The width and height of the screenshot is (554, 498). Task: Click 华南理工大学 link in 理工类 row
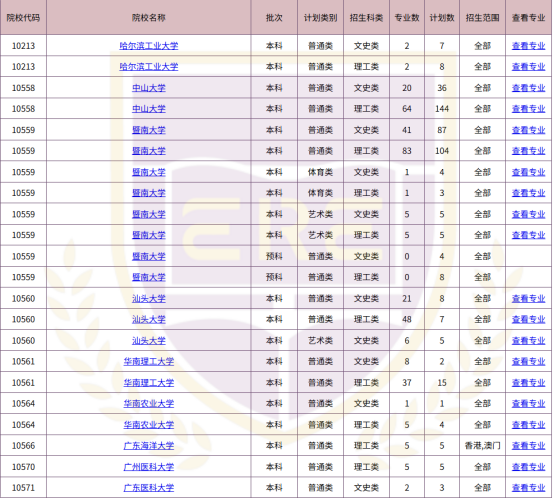click(x=149, y=383)
